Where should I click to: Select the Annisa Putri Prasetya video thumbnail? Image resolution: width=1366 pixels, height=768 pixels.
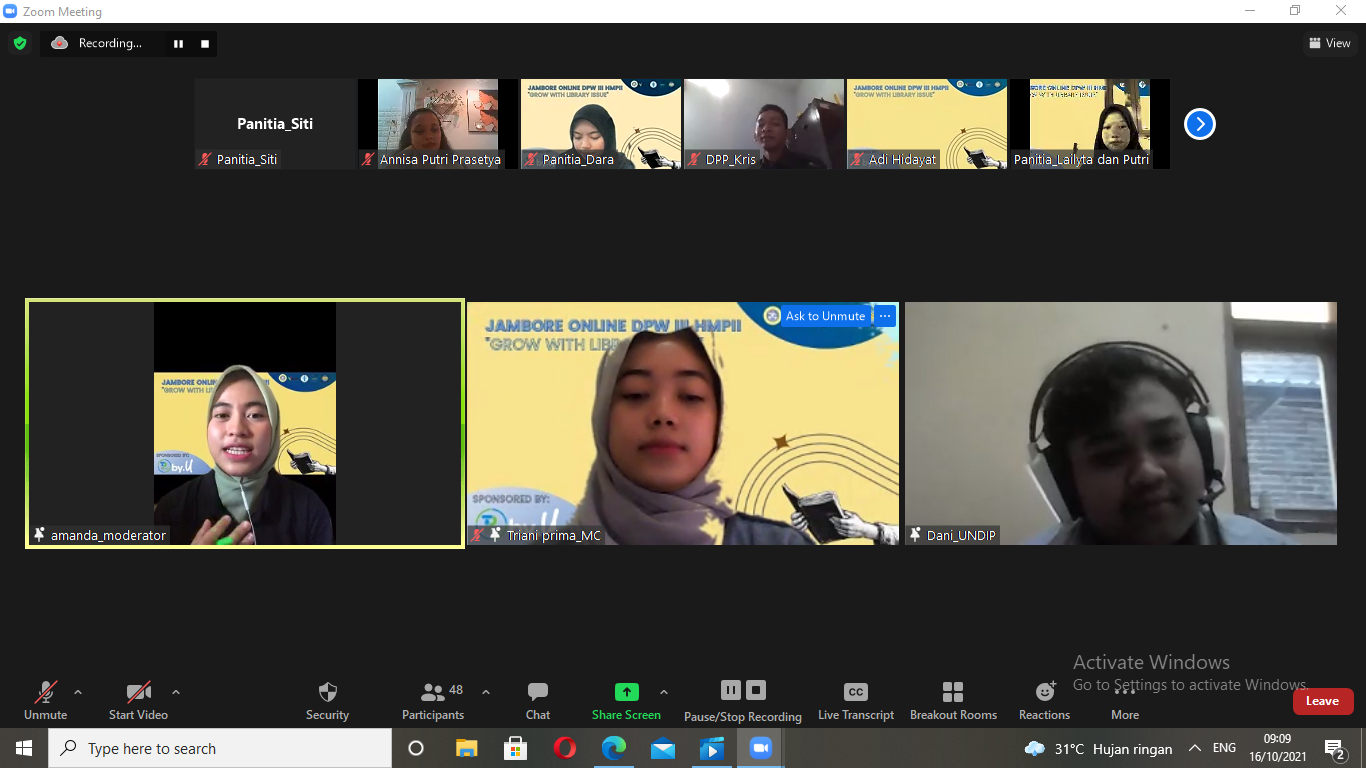click(x=438, y=124)
